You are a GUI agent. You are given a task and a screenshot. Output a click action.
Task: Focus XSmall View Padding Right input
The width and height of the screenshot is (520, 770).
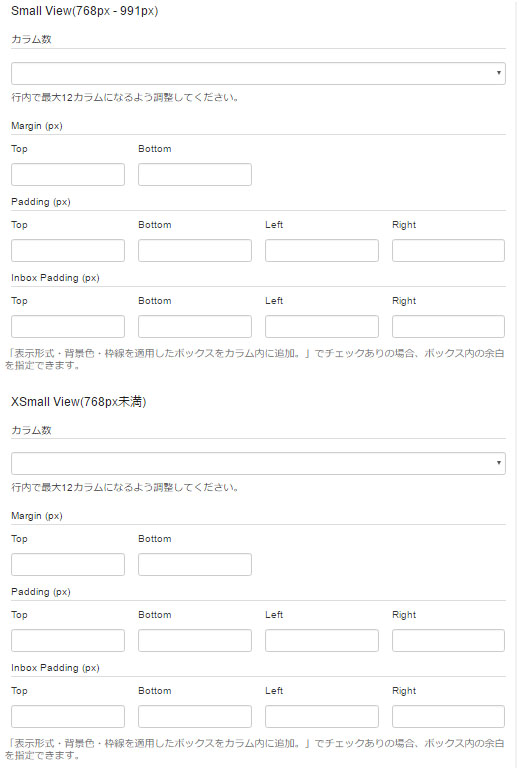[x=448, y=640]
